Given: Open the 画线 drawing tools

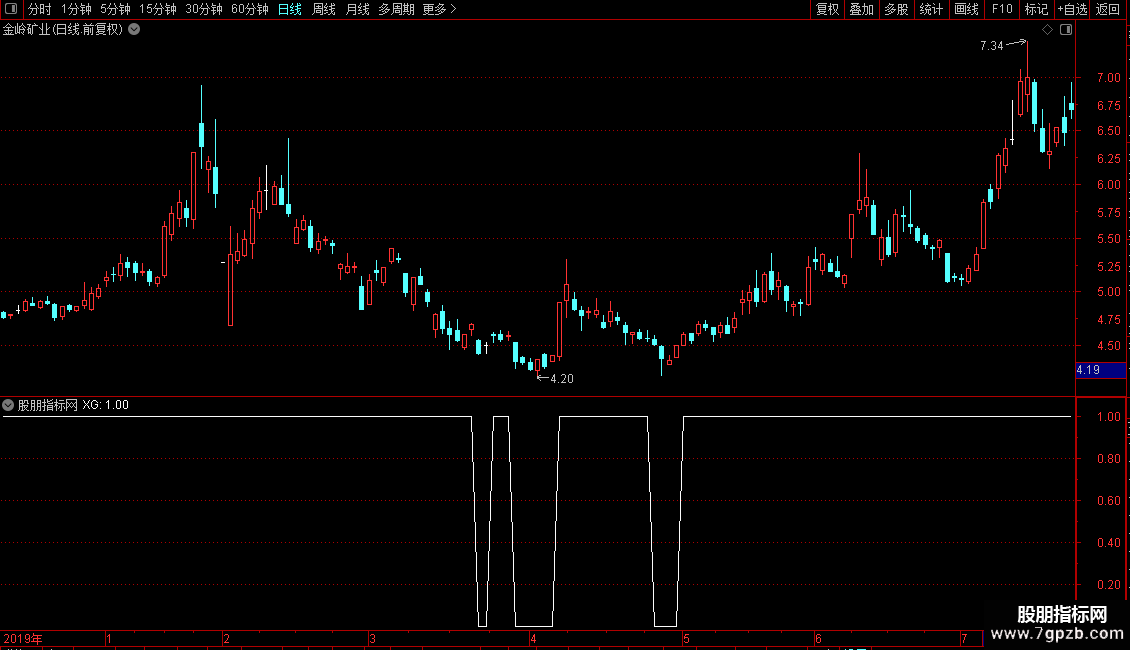Looking at the screenshot, I should (x=966, y=9).
